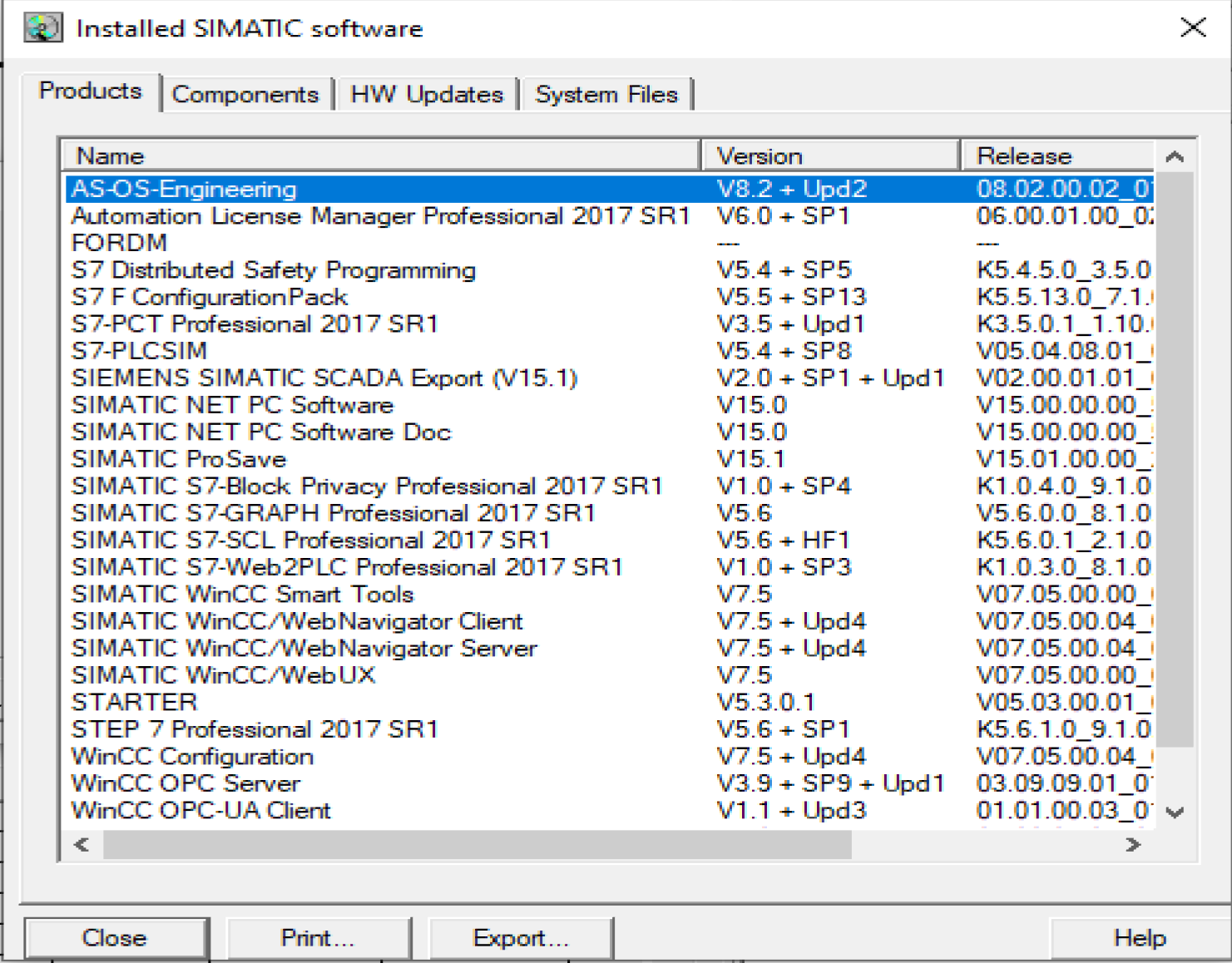Click the vertical scrollbar thumb

[1175, 458]
